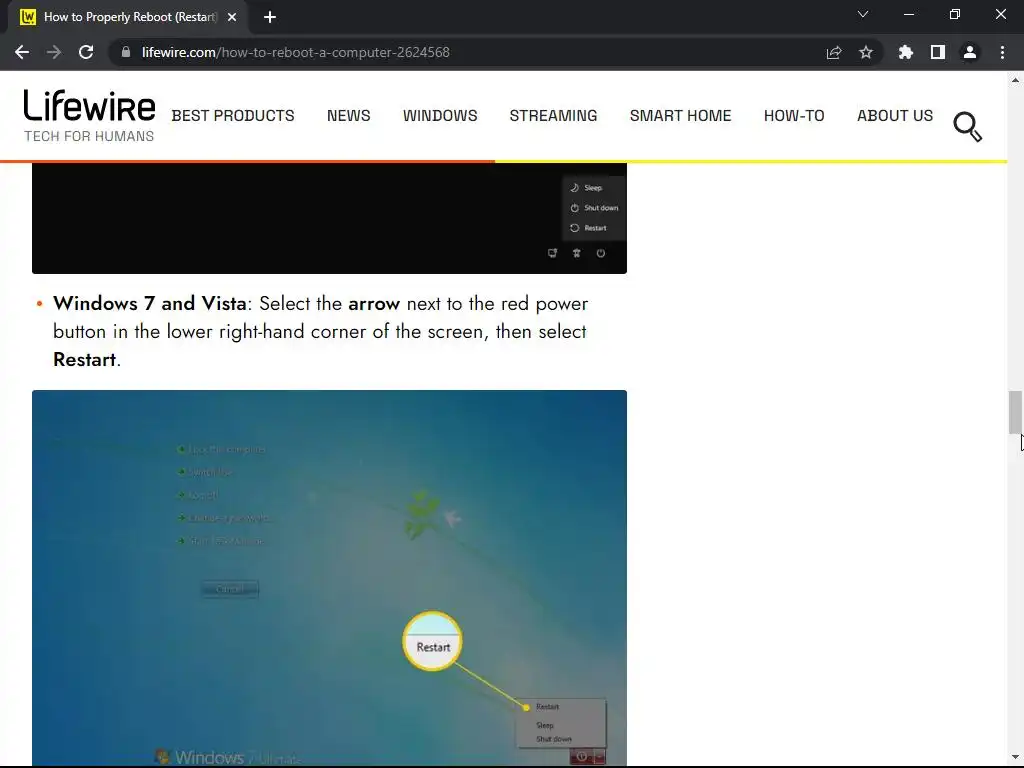View site information via padlock icon
The image size is (1024, 768).
pos(126,52)
